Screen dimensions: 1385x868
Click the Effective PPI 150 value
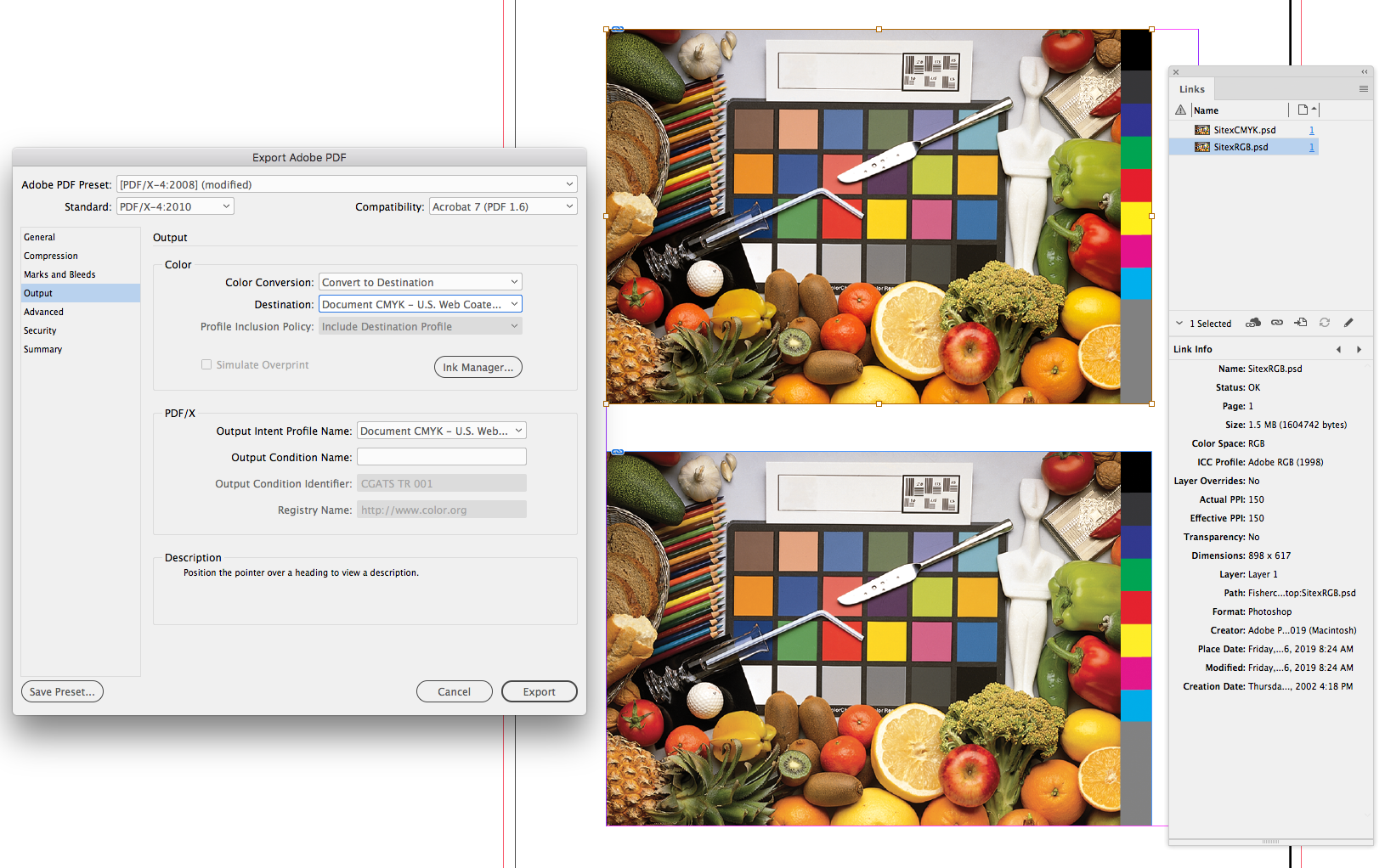tap(1256, 518)
